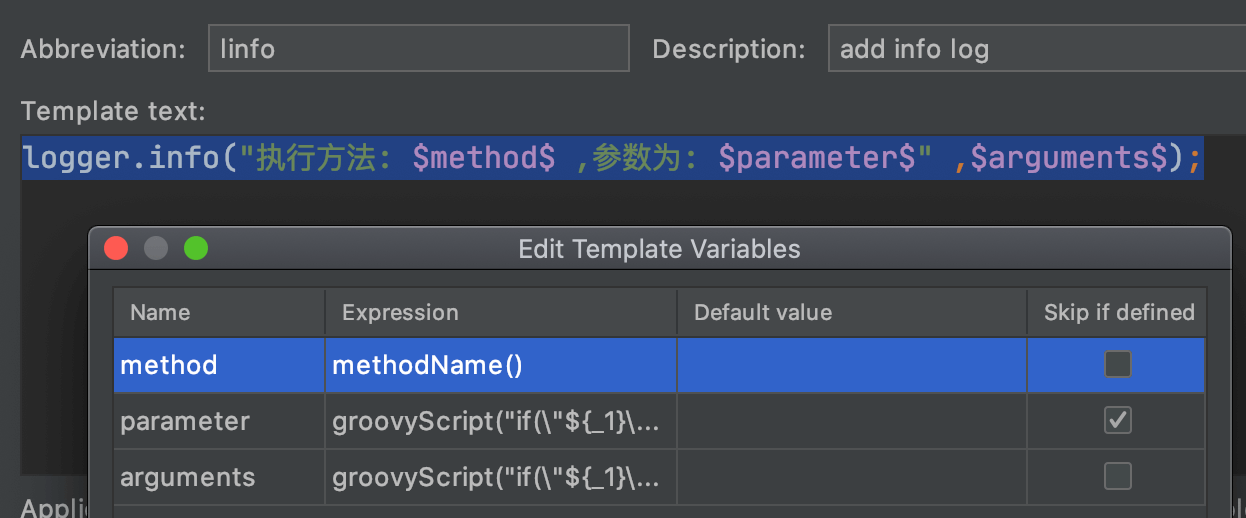This screenshot has width=1246, height=518.
Task: Uncheck Skip if defined for parameter
Action: click(1117, 421)
